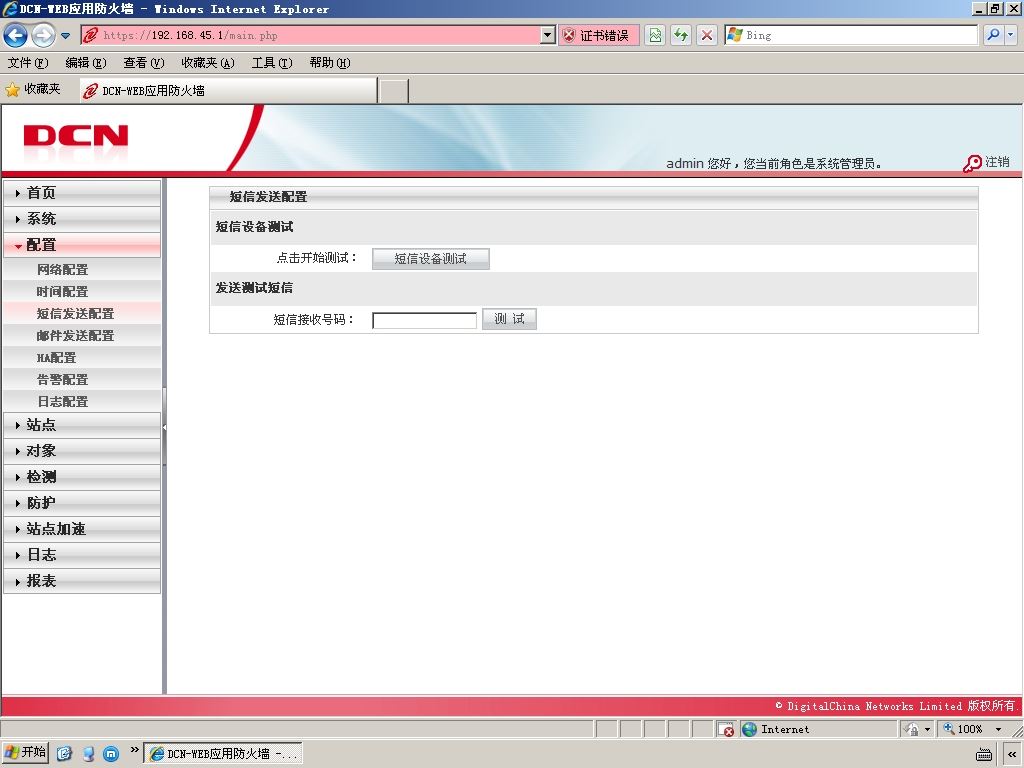The height and width of the screenshot is (768, 1024).
Task: Go forward with the browser Forward arrow
Action: pos(43,35)
